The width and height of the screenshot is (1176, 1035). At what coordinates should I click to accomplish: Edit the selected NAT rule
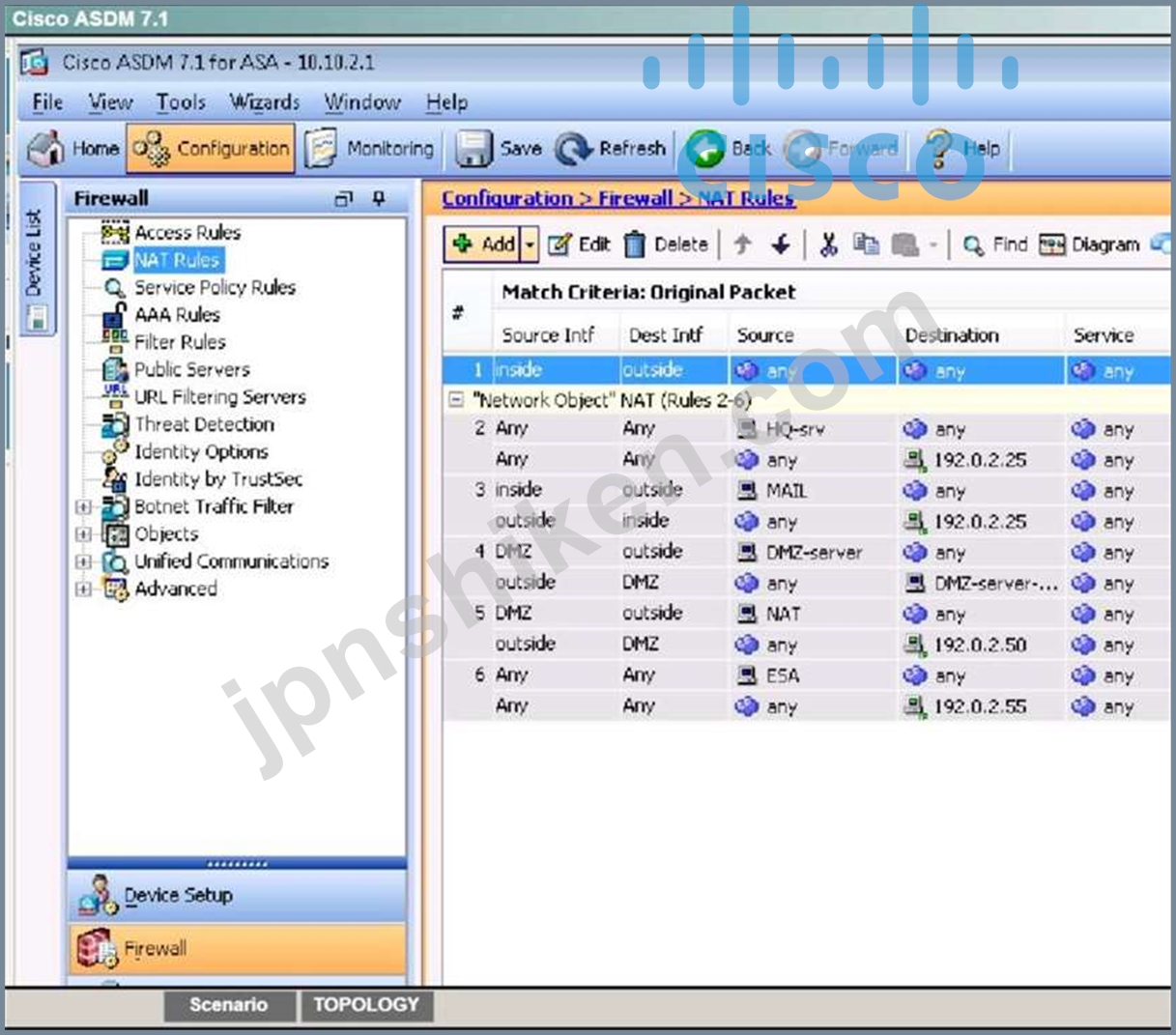579,244
